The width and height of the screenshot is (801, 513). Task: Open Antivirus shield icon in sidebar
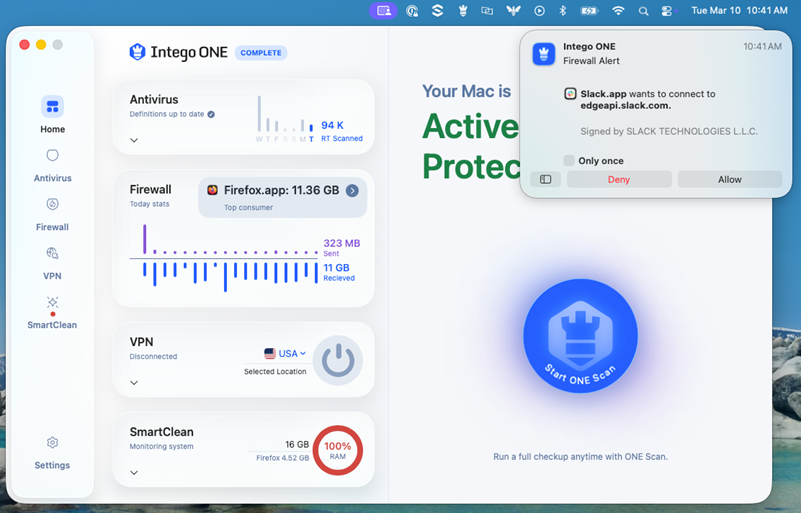coord(52,155)
